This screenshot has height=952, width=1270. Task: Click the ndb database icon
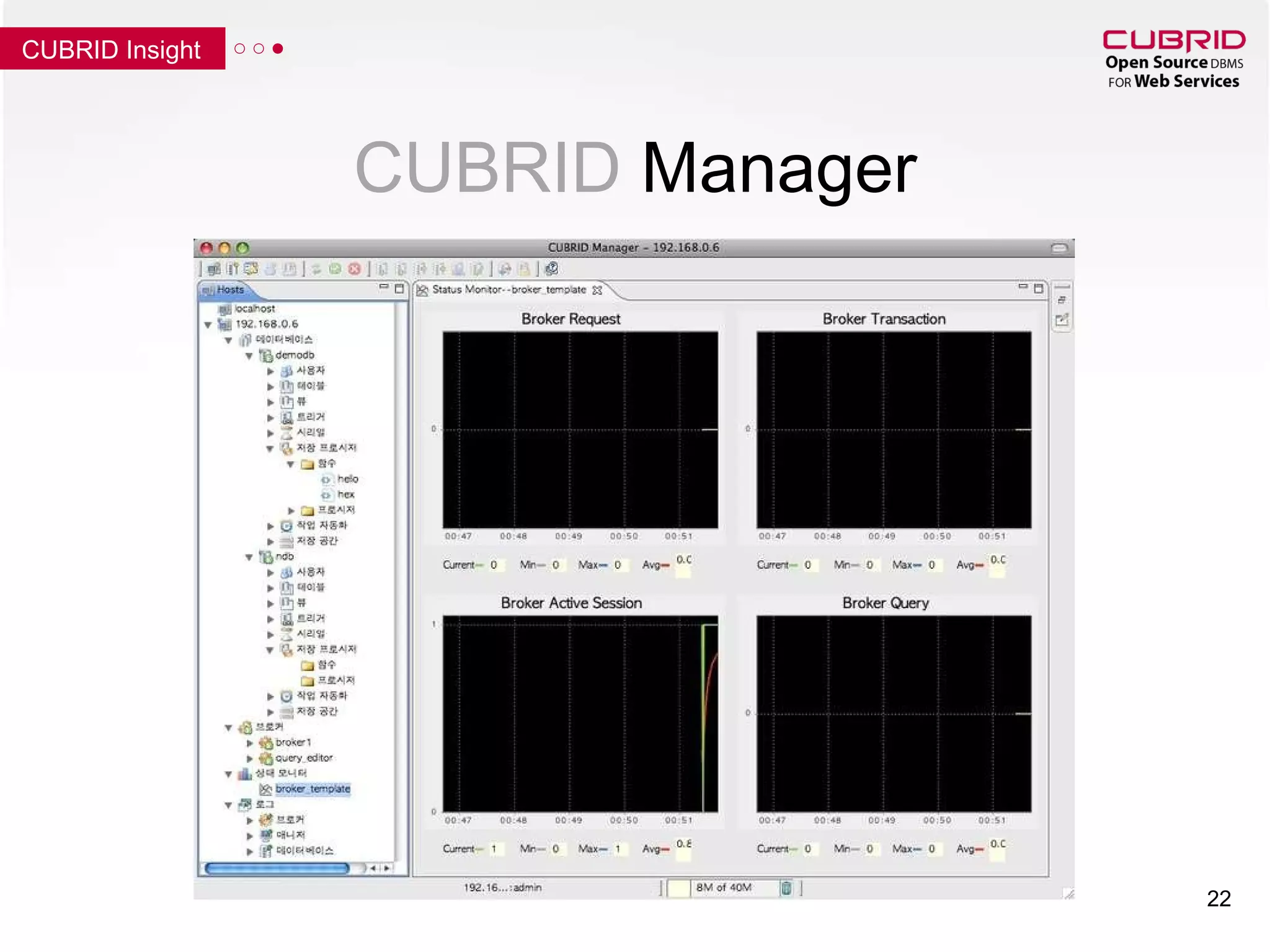(x=266, y=557)
